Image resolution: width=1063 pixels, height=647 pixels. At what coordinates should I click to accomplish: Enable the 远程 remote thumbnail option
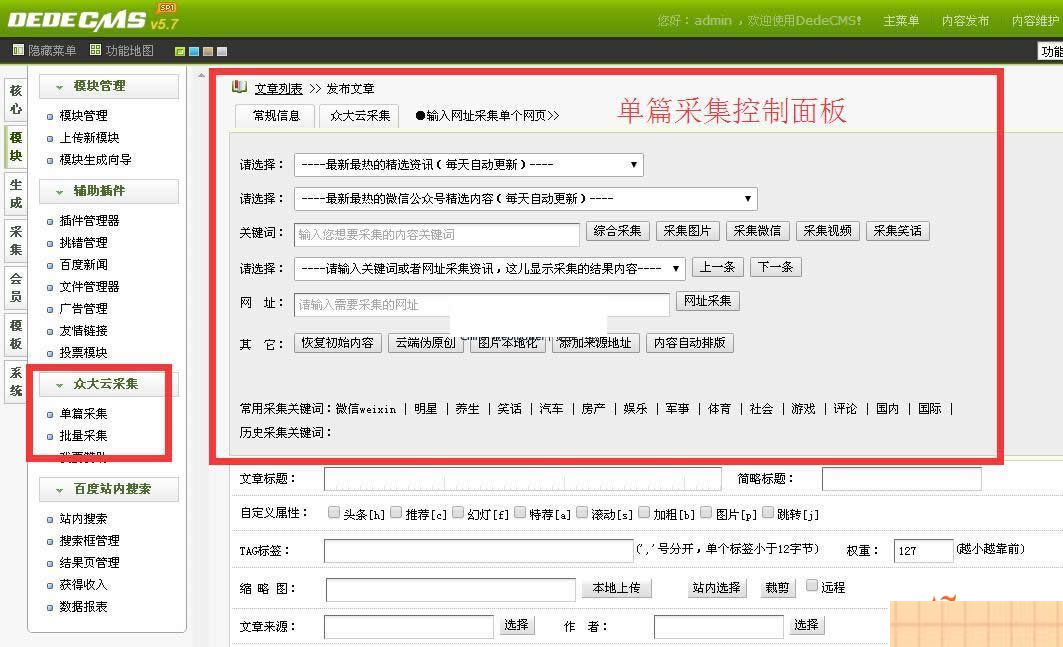(810, 588)
